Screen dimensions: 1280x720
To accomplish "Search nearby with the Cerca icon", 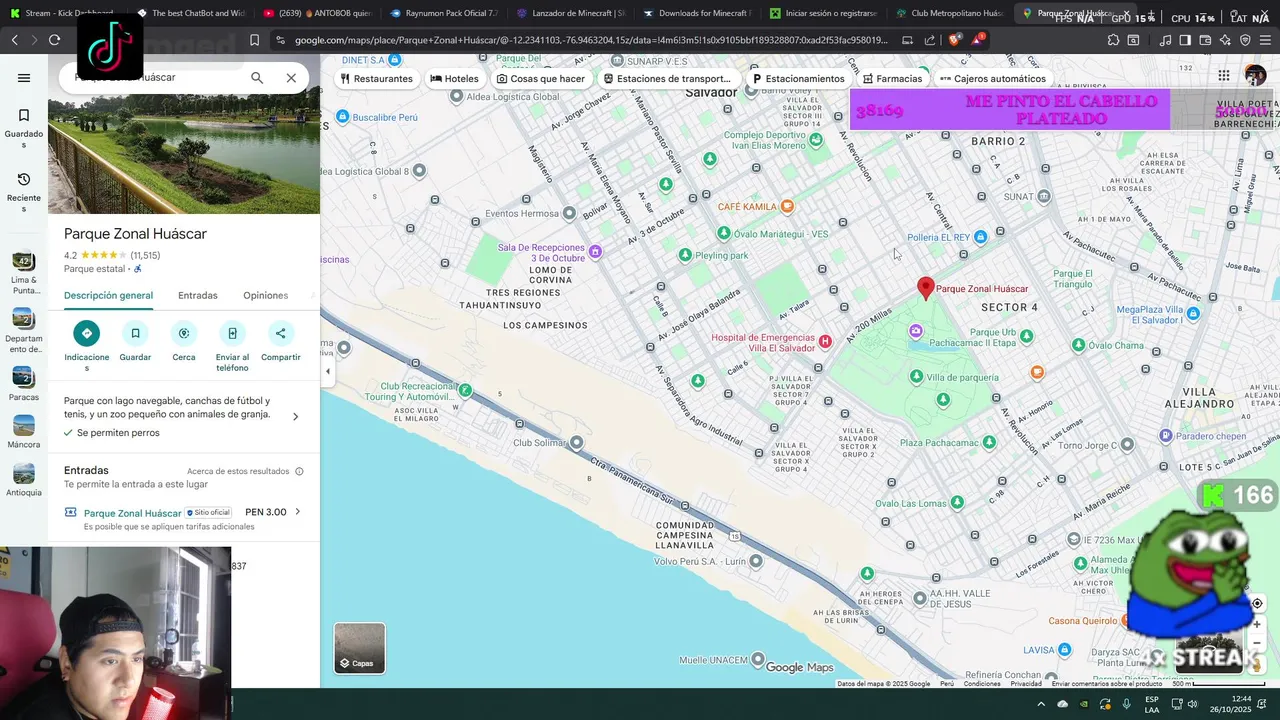I will pyautogui.click(x=184, y=333).
